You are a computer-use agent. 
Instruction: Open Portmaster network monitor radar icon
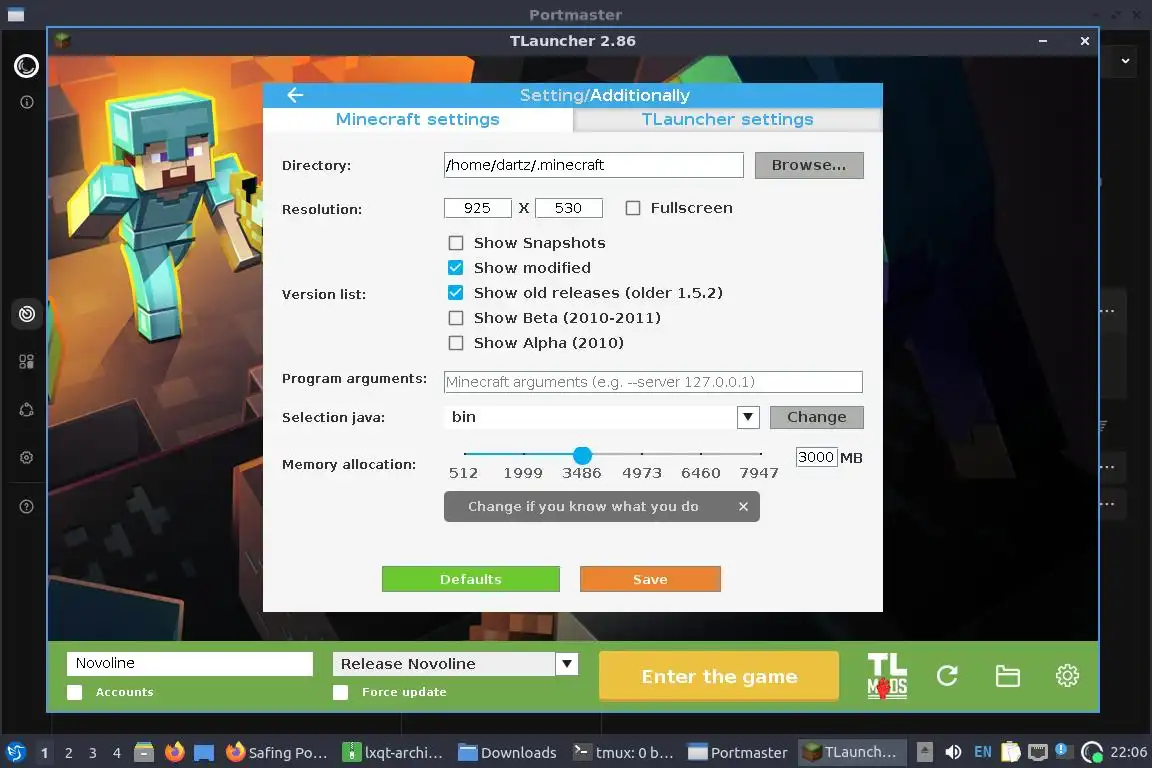pos(26,314)
